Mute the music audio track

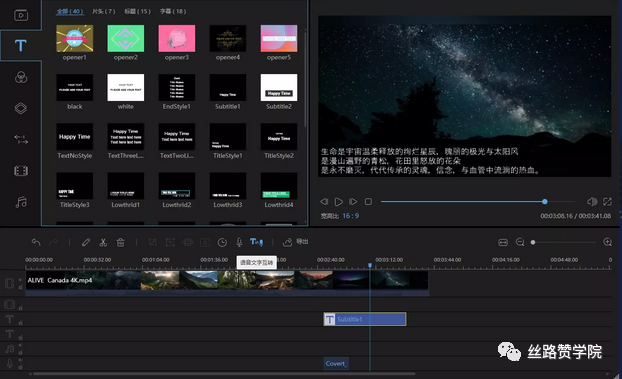click(x=20, y=345)
